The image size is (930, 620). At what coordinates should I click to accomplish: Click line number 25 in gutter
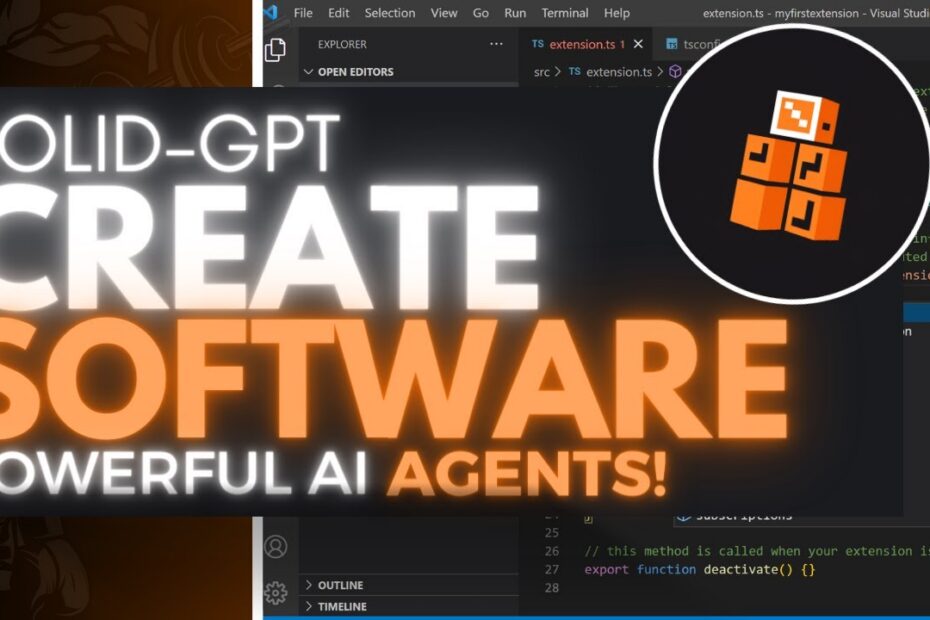(x=552, y=533)
